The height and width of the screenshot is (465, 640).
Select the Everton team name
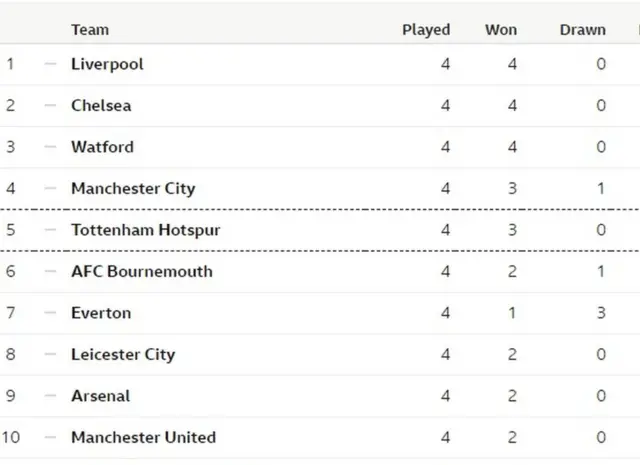tap(101, 313)
